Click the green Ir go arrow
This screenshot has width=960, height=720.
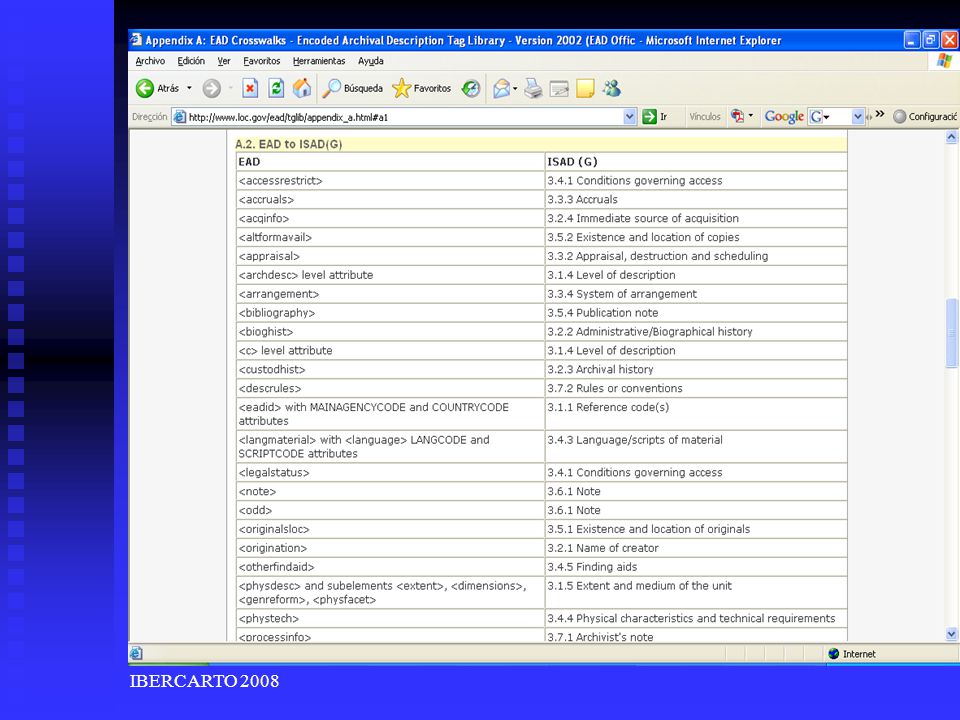(649, 116)
